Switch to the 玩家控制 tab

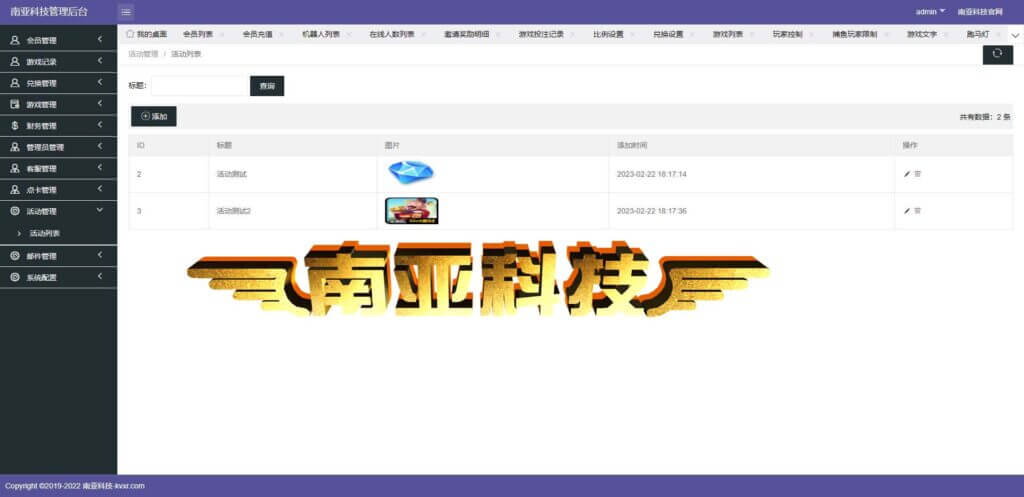788,35
